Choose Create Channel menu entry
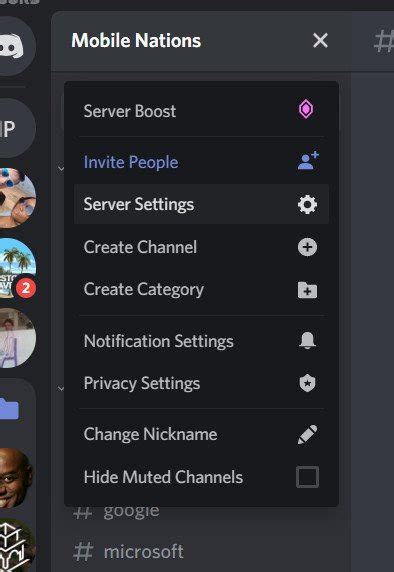394x572 pixels. click(201, 247)
